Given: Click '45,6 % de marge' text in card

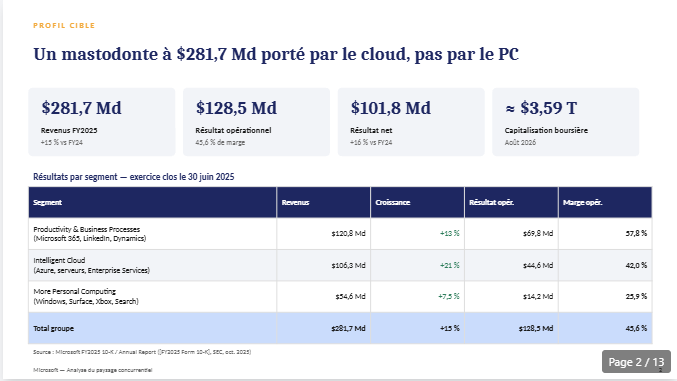Looking at the screenshot, I should tap(220, 143).
